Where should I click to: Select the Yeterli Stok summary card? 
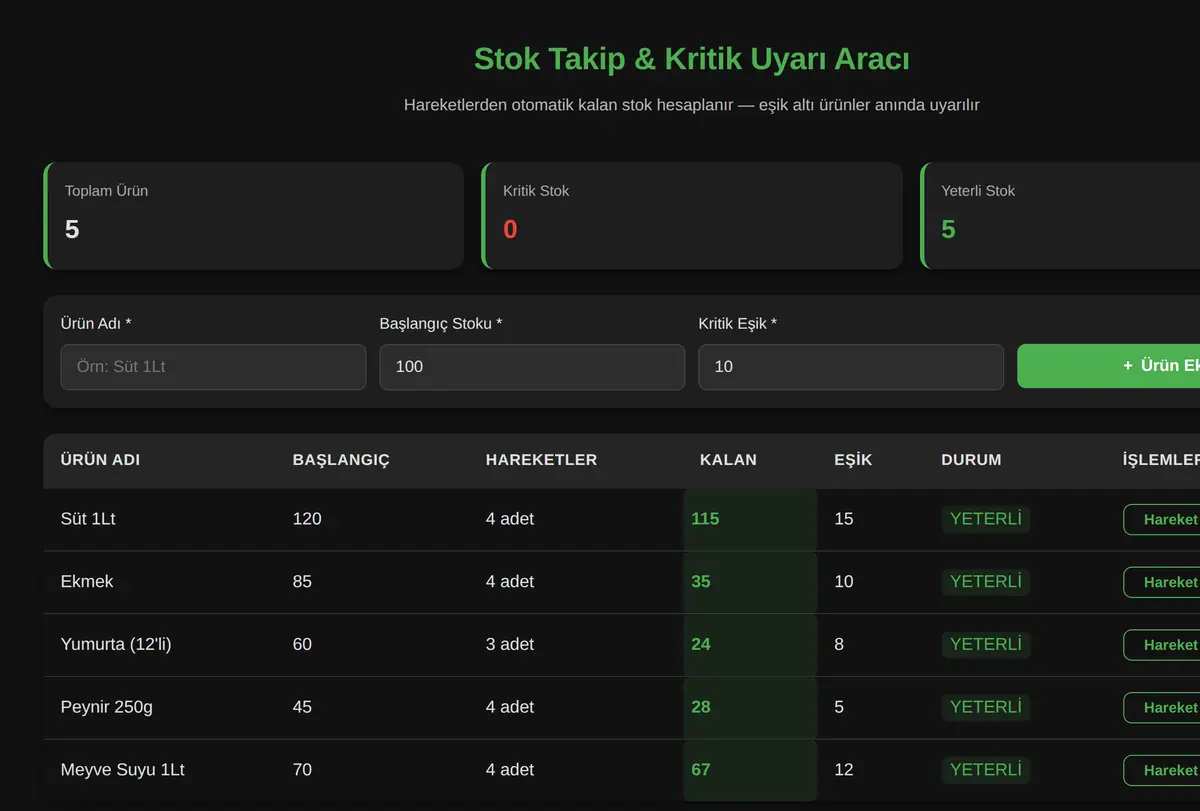pos(1060,216)
